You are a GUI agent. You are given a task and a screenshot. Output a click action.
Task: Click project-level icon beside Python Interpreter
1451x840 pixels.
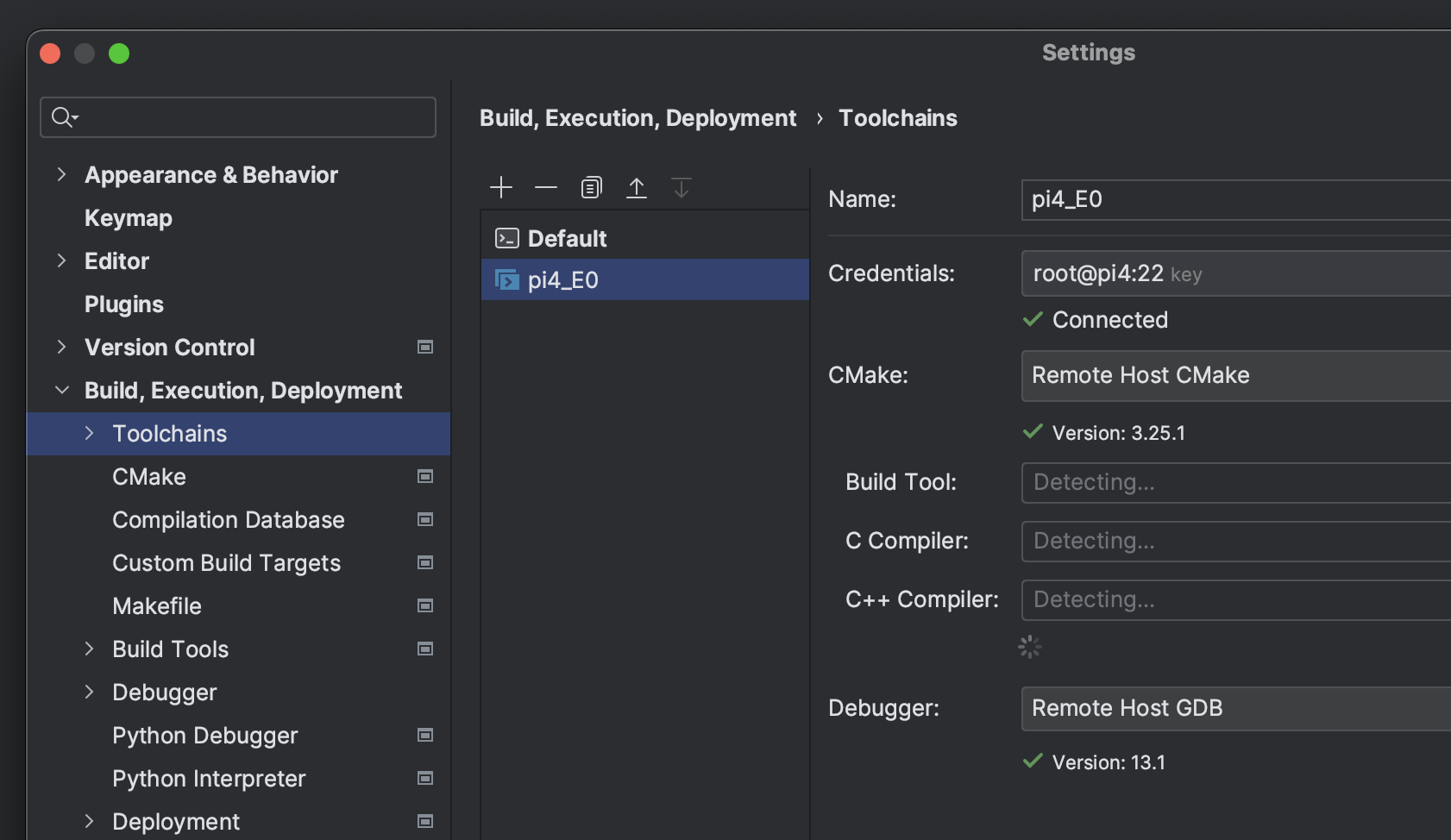coord(425,778)
